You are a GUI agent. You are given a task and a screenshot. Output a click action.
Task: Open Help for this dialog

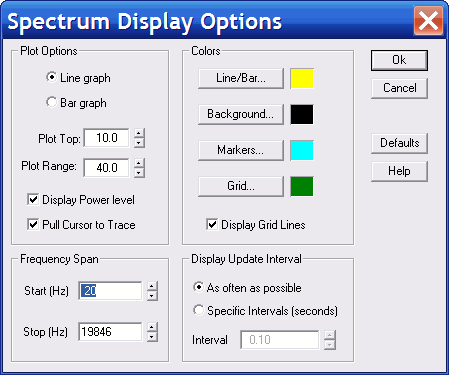pos(399,171)
